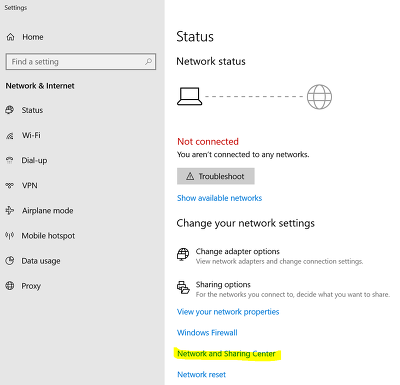Click the Network status heading
The image size is (400, 385).
tap(211, 61)
